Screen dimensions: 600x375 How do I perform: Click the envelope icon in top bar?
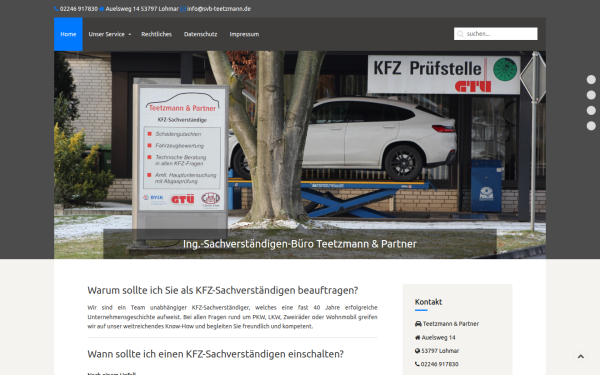click(x=183, y=9)
